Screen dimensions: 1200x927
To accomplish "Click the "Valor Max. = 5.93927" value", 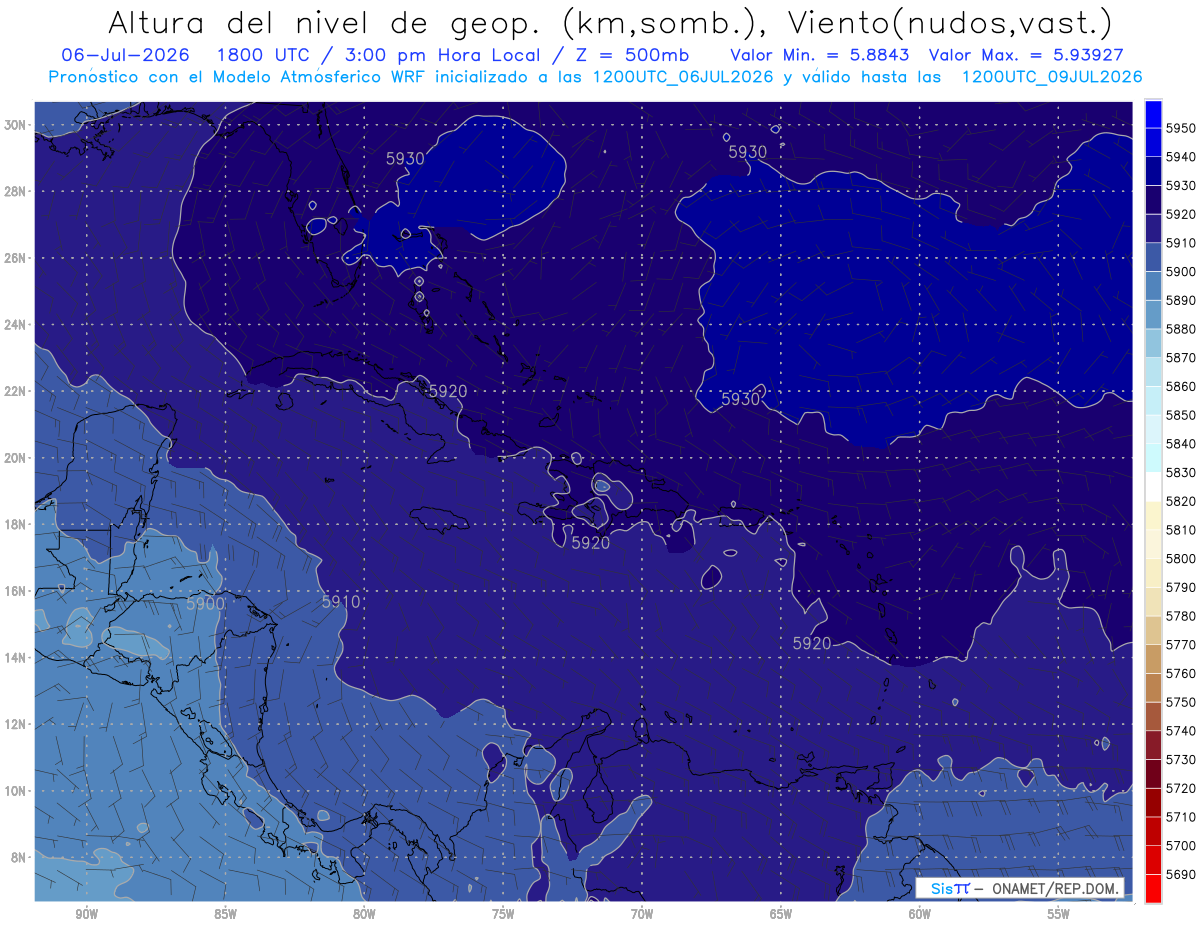I will pos(1029,56).
